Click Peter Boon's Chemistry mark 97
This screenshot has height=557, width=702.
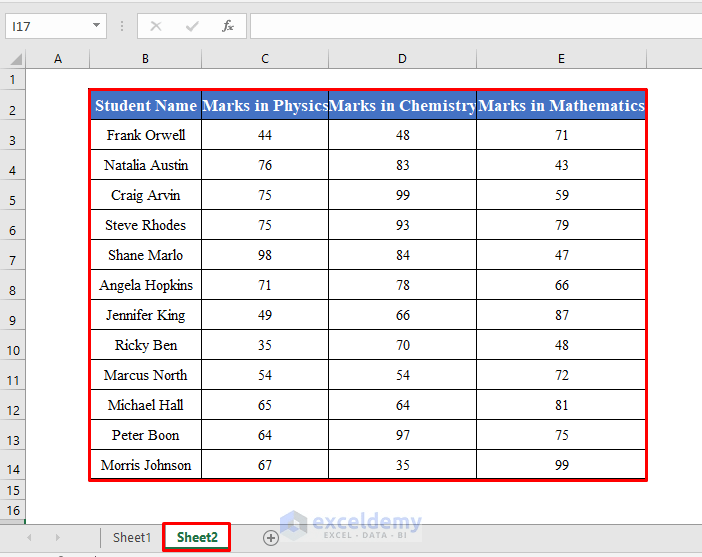(x=402, y=435)
